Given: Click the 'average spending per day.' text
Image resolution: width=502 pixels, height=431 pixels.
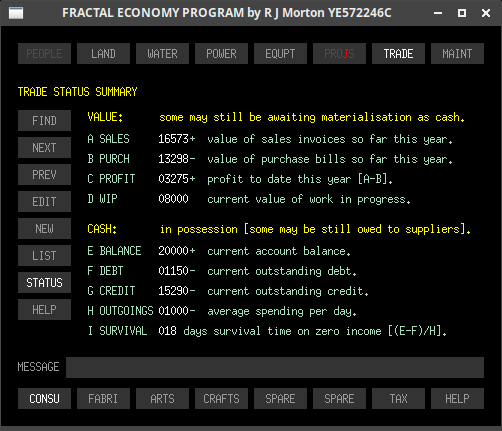Looking at the screenshot, I should pyautogui.click(x=282, y=311).
